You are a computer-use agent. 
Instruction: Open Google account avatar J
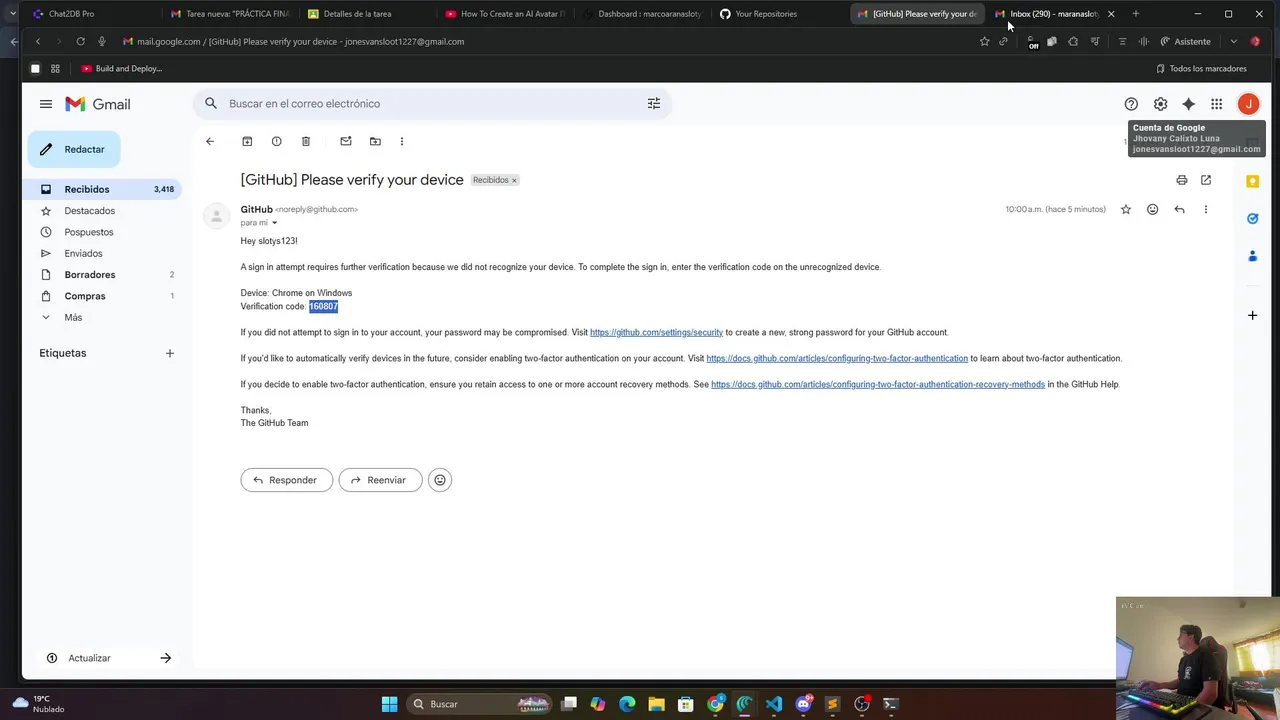[1248, 104]
